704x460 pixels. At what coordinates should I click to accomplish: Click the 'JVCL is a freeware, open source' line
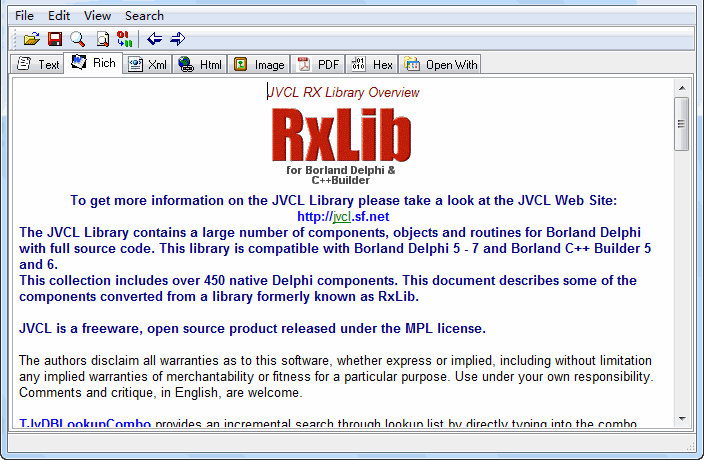click(x=252, y=329)
